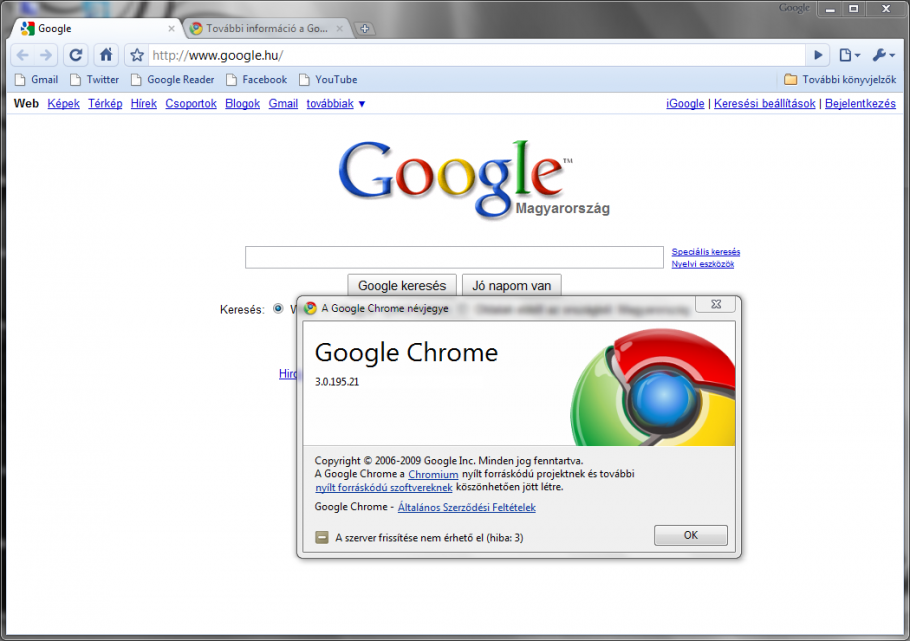Open the page menu icon

pos(850,55)
